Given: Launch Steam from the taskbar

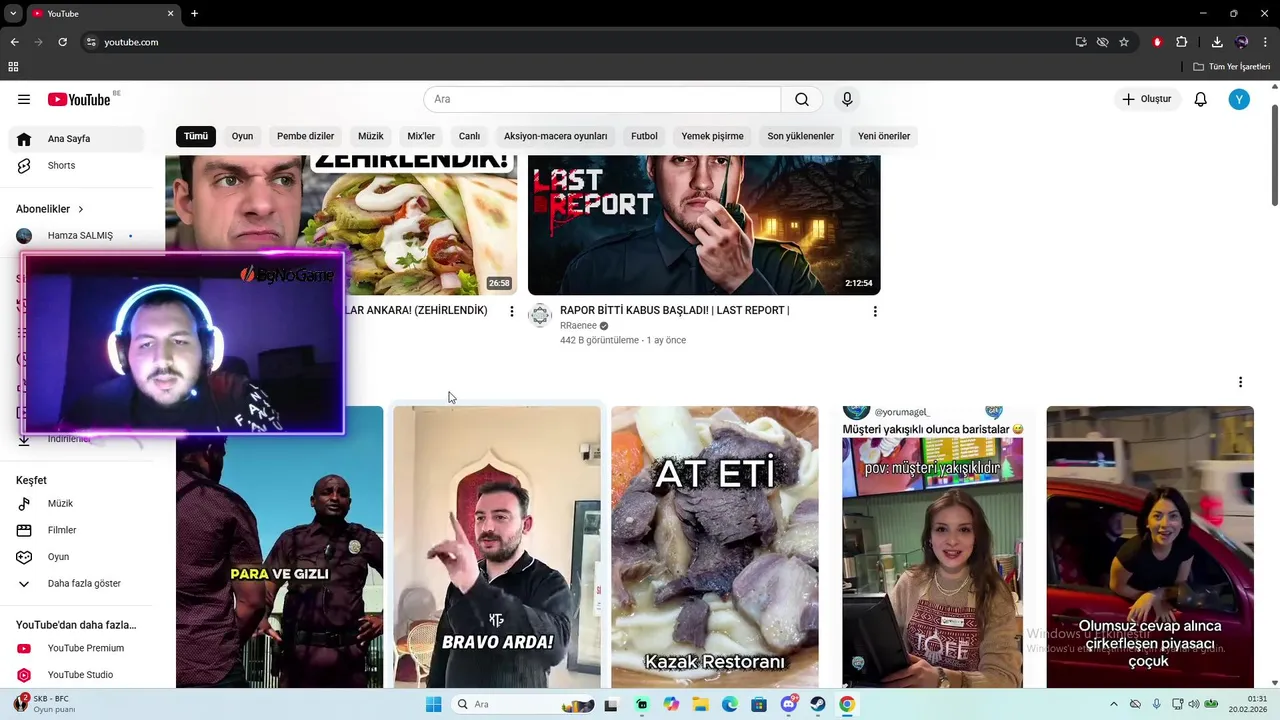Looking at the screenshot, I should tap(818, 704).
